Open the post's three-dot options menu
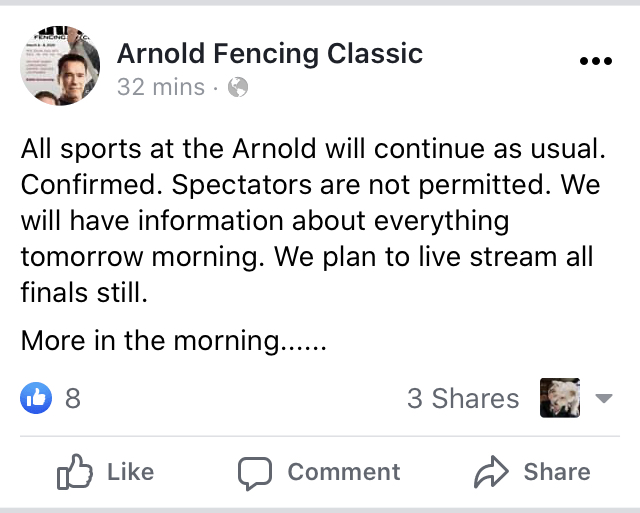The width and height of the screenshot is (640, 513). coord(595,61)
